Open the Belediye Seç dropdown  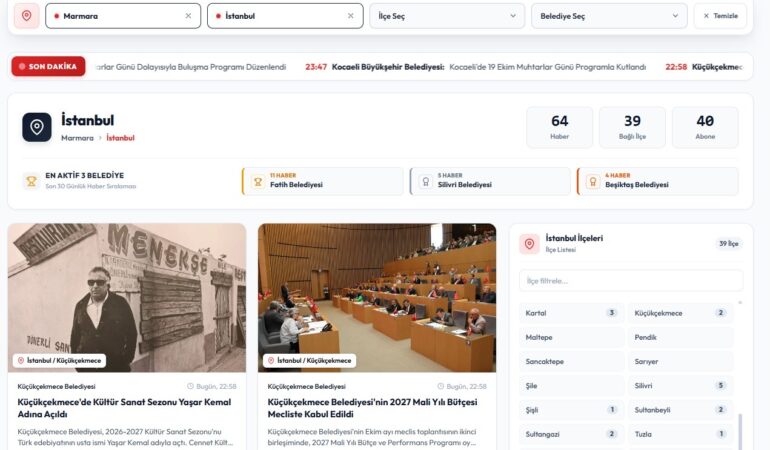tap(609, 16)
